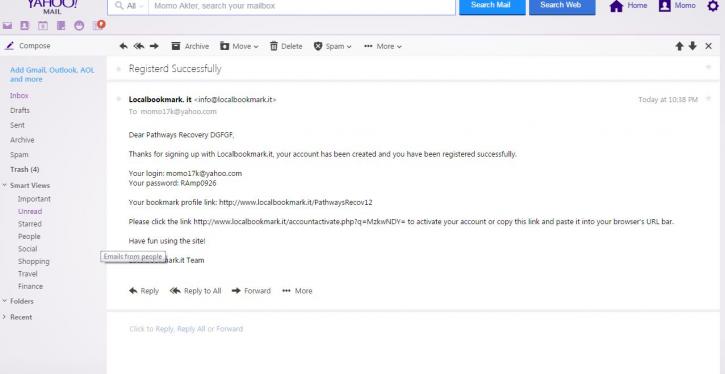
Task: Go to next message with down arrow
Action: (693, 46)
